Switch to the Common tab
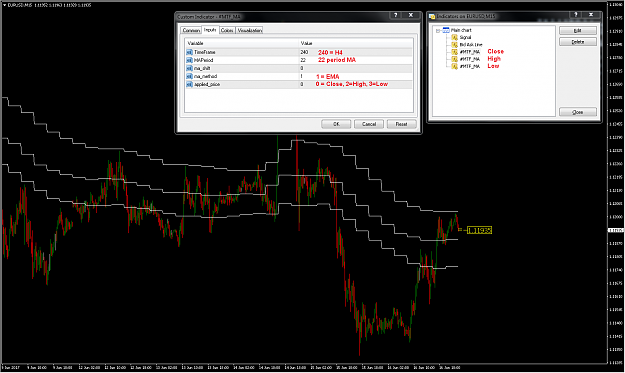The image size is (625, 373). coord(191,30)
